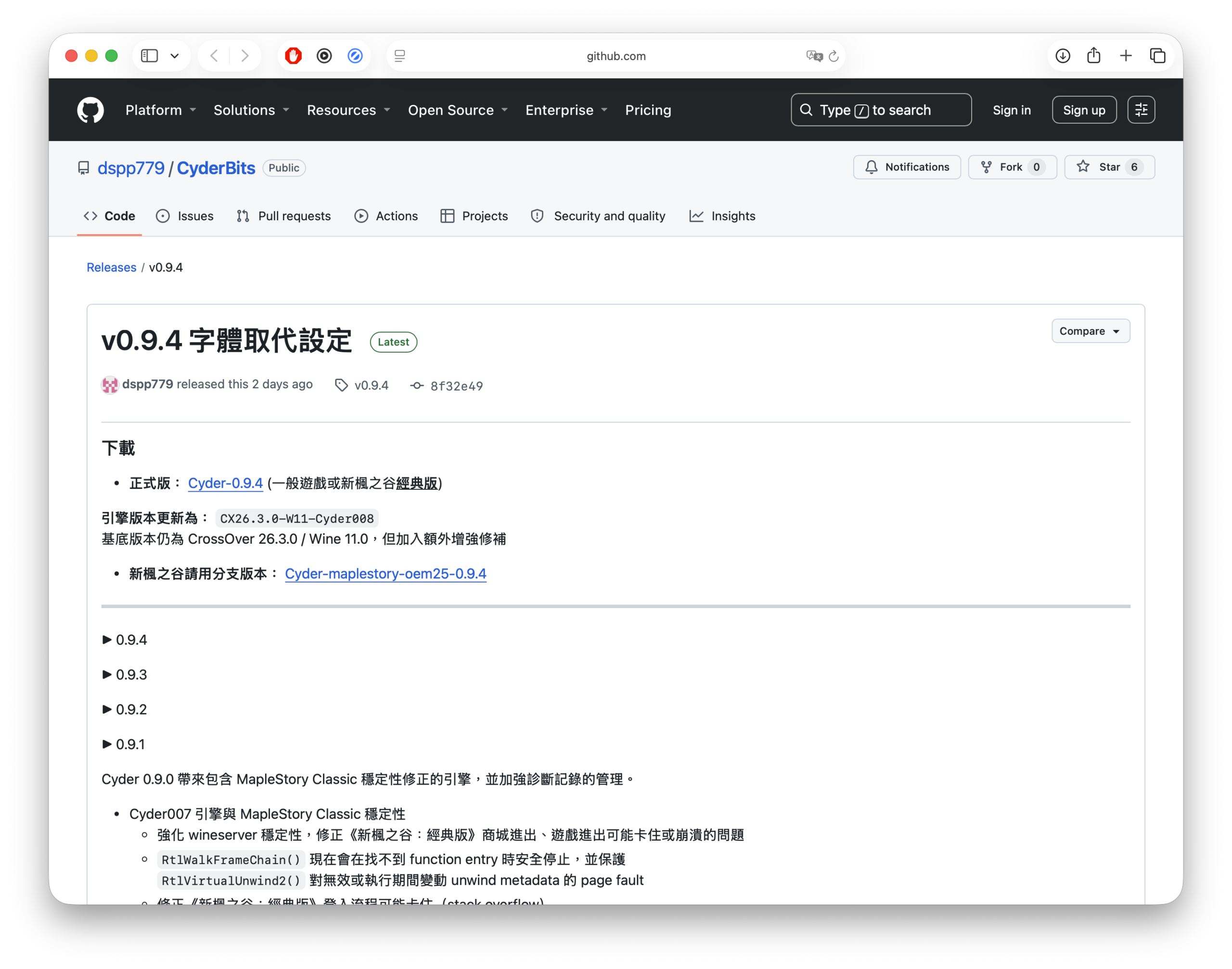This screenshot has height=969, width=1232.
Task: Switch to the Actions tab
Action: click(x=386, y=216)
